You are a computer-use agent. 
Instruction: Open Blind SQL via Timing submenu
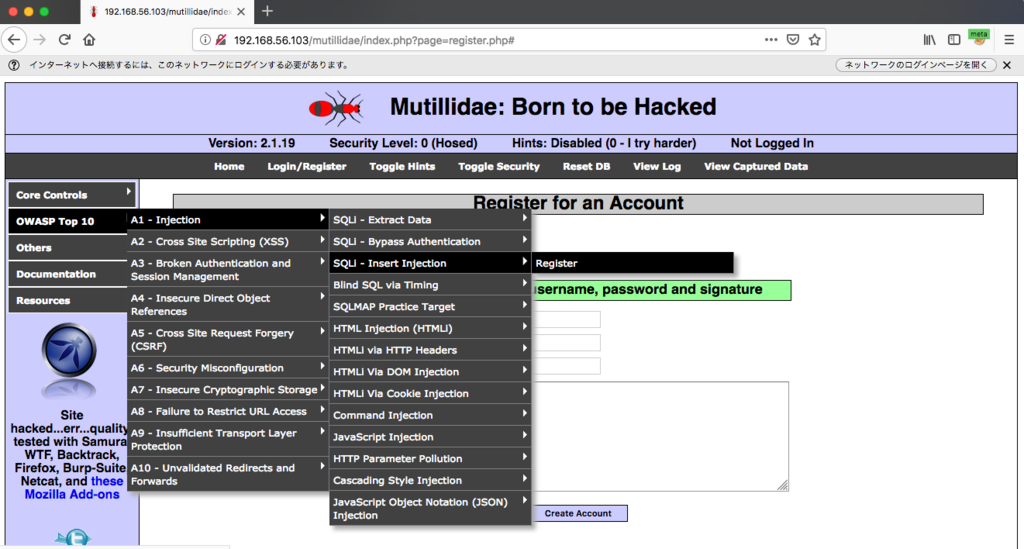click(430, 285)
